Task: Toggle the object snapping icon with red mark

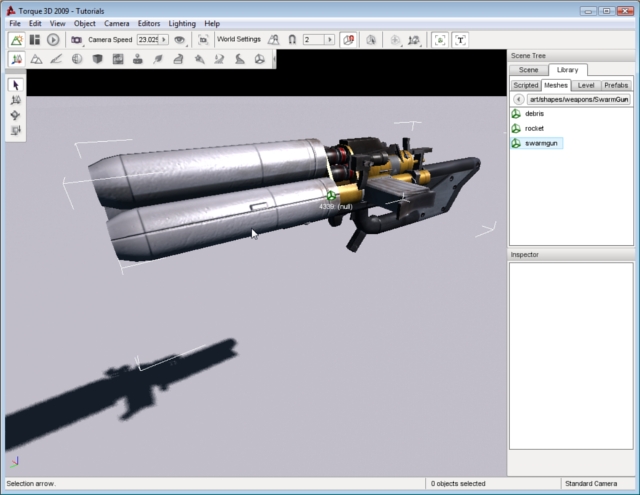Action: (x=348, y=40)
